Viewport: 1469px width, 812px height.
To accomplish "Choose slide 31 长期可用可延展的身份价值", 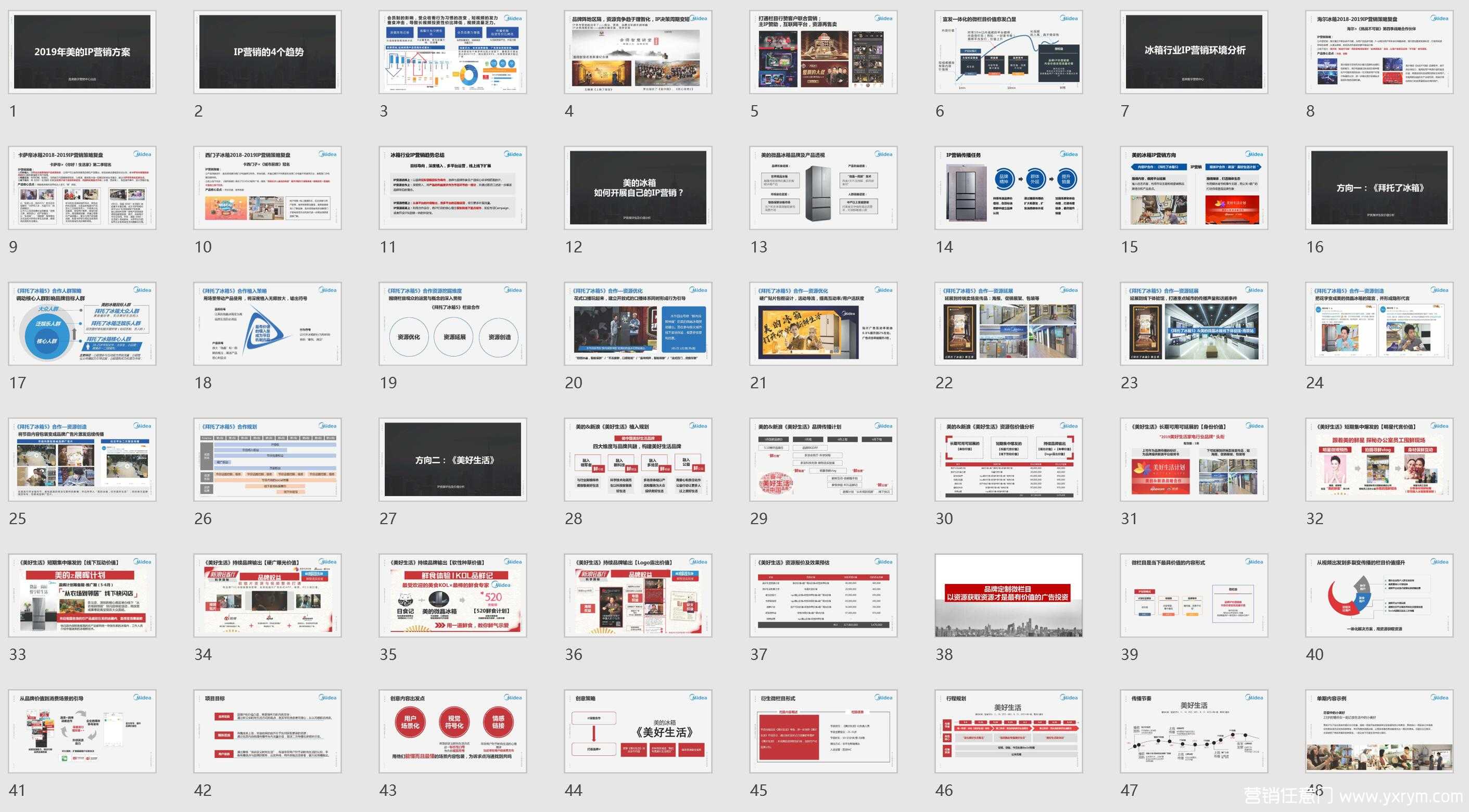I will (x=1194, y=460).
